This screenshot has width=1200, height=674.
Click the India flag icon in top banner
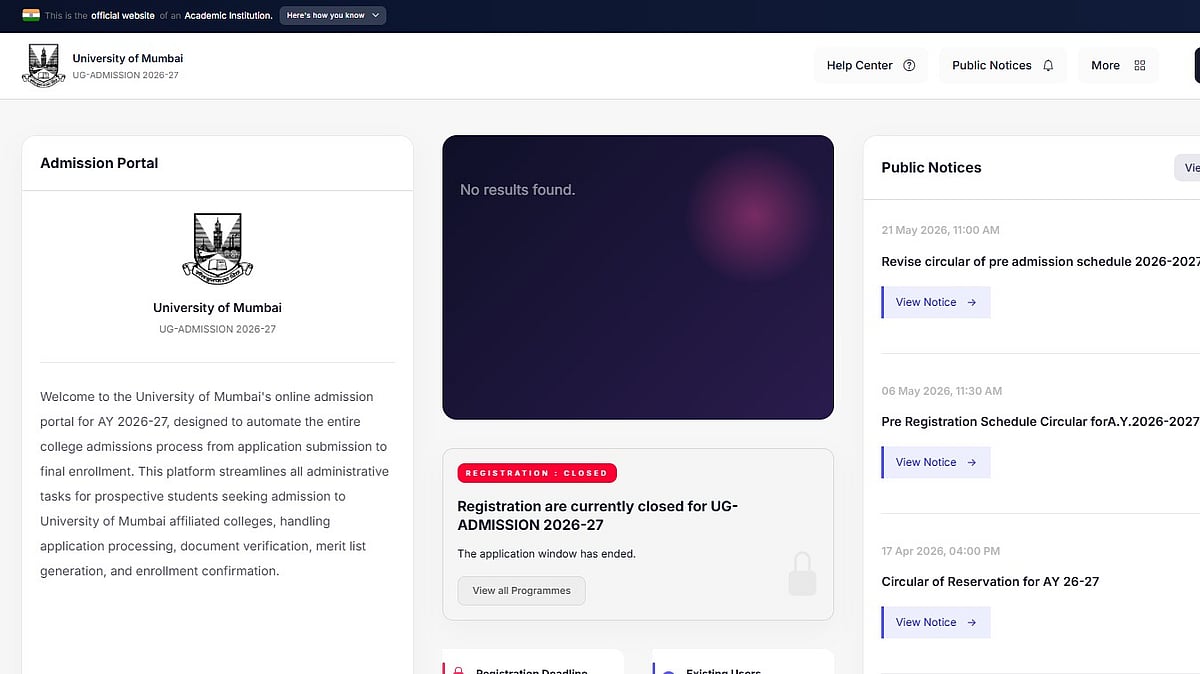pos(31,15)
